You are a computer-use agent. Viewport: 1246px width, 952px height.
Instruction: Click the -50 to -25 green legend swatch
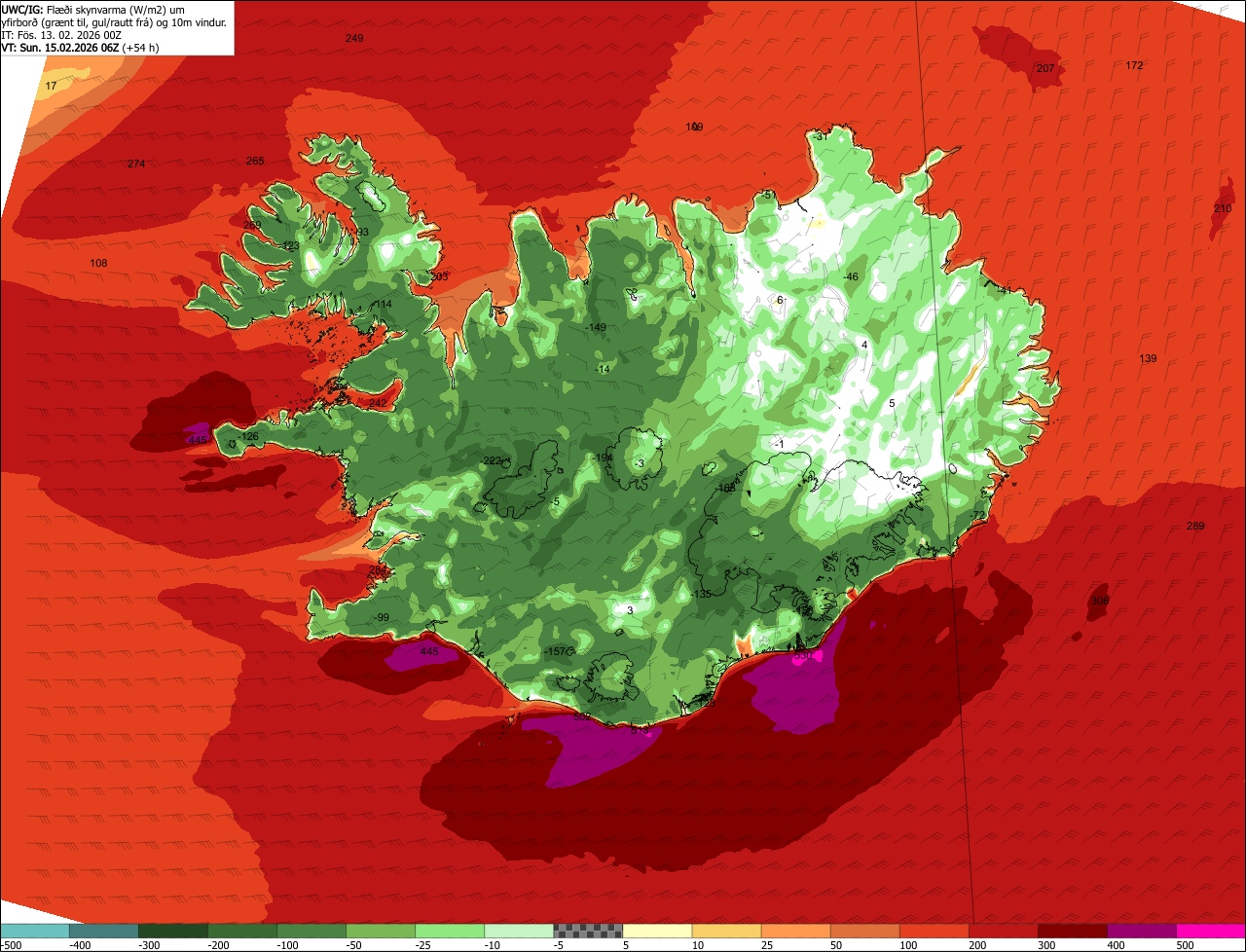(x=381, y=931)
